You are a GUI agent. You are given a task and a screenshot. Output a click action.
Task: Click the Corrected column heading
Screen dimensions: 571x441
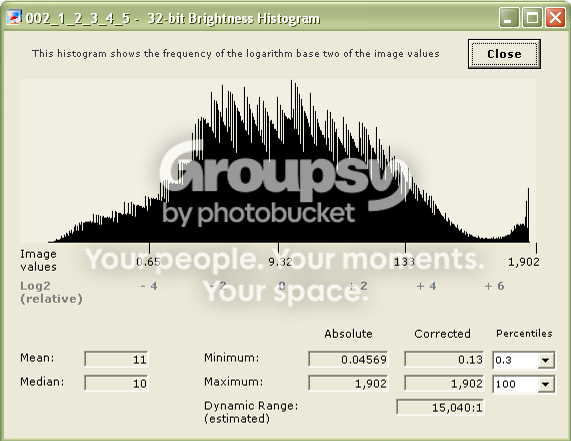[x=442, y=334]
